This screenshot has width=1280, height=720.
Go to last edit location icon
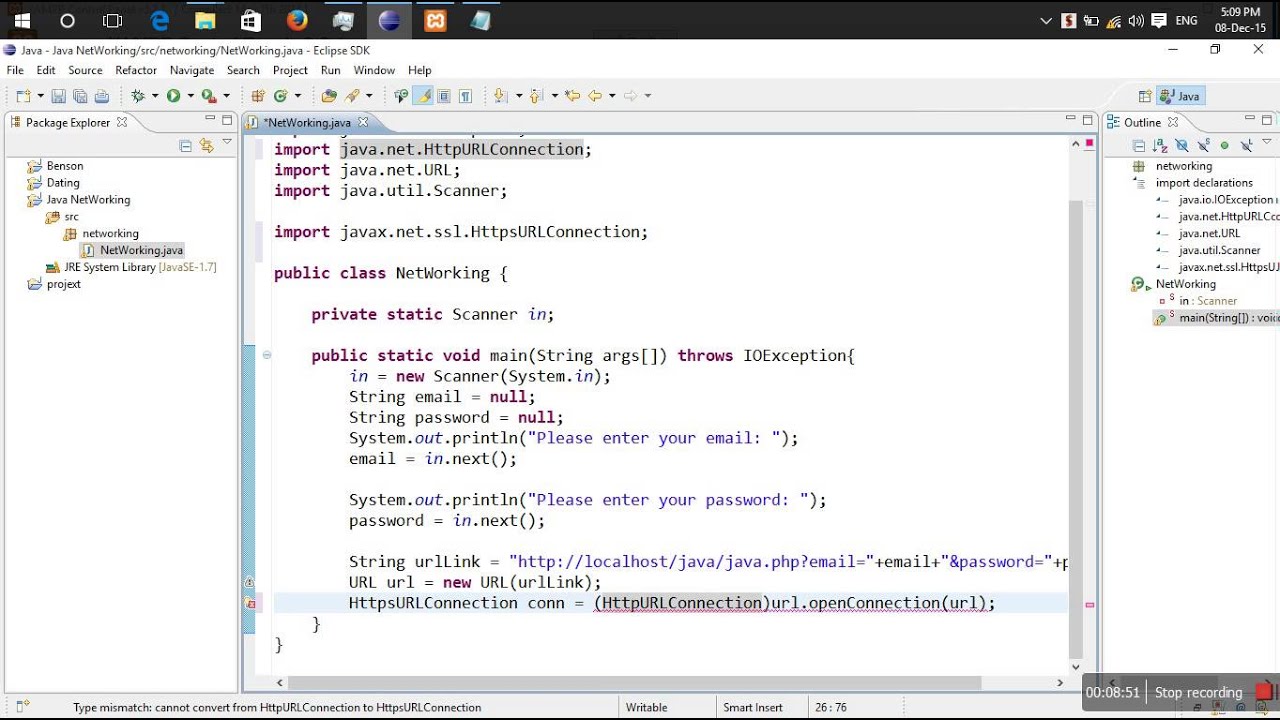[572, 96]
